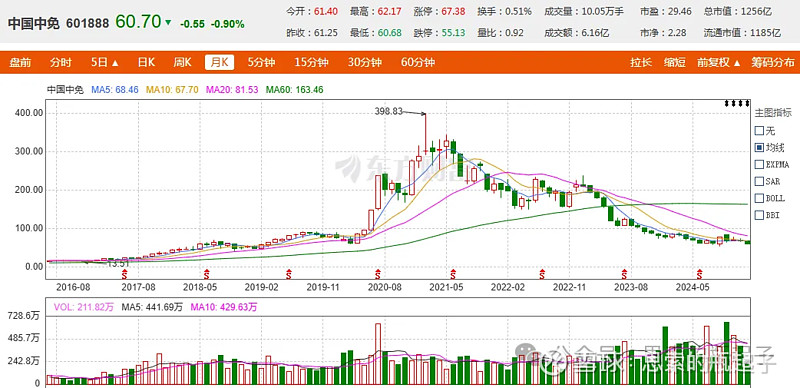The width and height of the screenshot is (800, 388).
Task: Click the red S marker near 2018-05
Action: tap(207, 273)
